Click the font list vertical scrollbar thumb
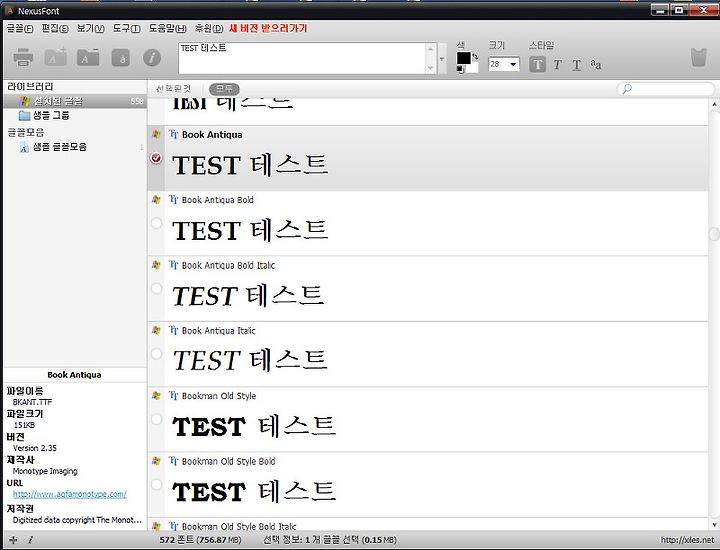The height and width of the screenshot is (550, 720). pos(714,234)
